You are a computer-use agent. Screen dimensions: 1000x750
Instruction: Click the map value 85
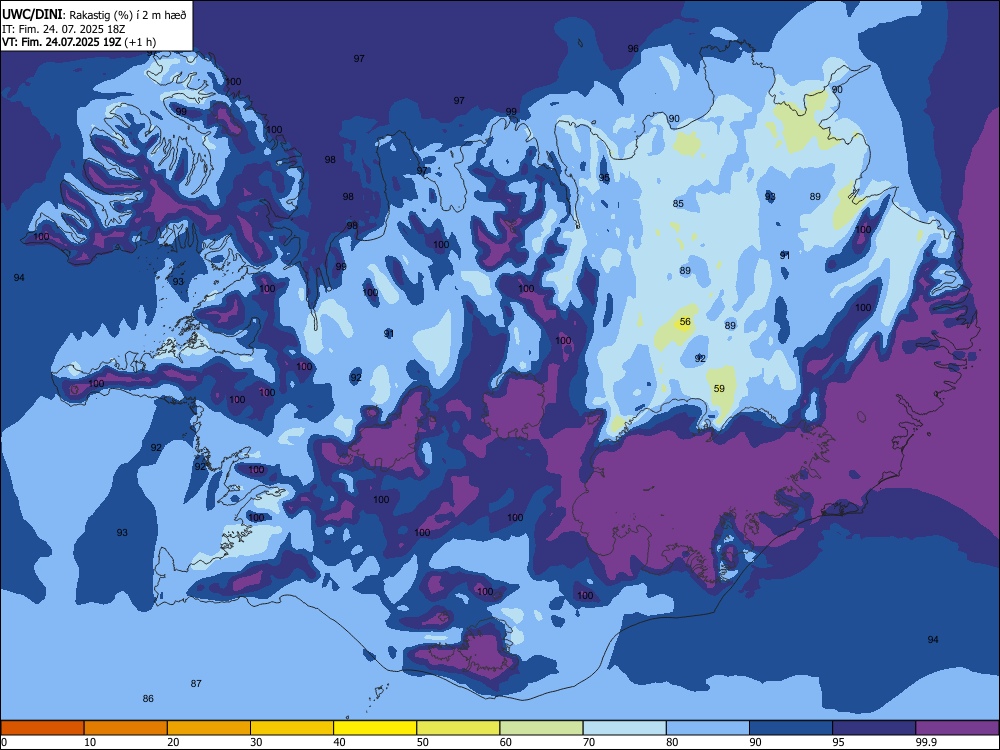point(678,203)
